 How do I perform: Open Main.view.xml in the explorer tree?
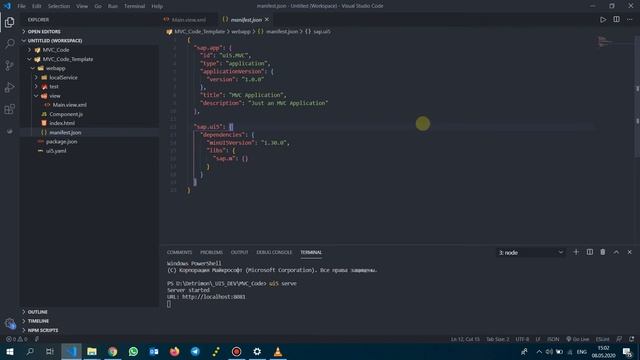pos(89,105)
